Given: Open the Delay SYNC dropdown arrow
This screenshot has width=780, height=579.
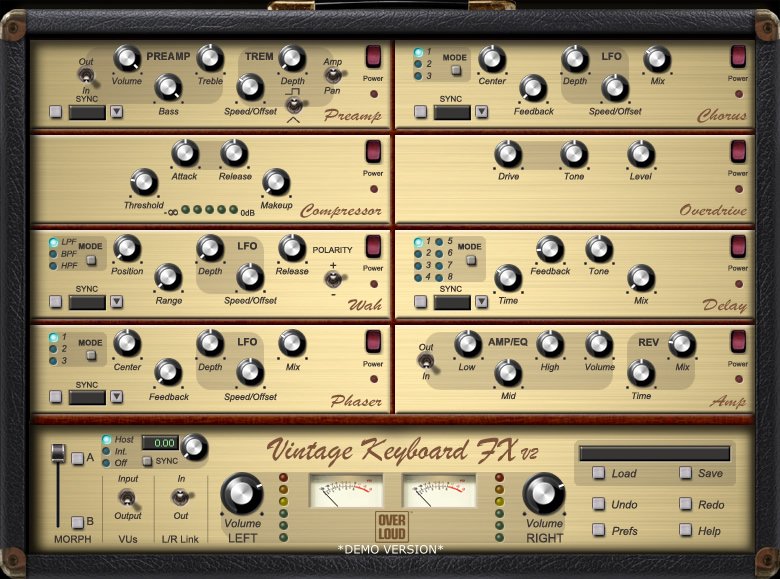Looking at the screenshot, I should (481, 302).
